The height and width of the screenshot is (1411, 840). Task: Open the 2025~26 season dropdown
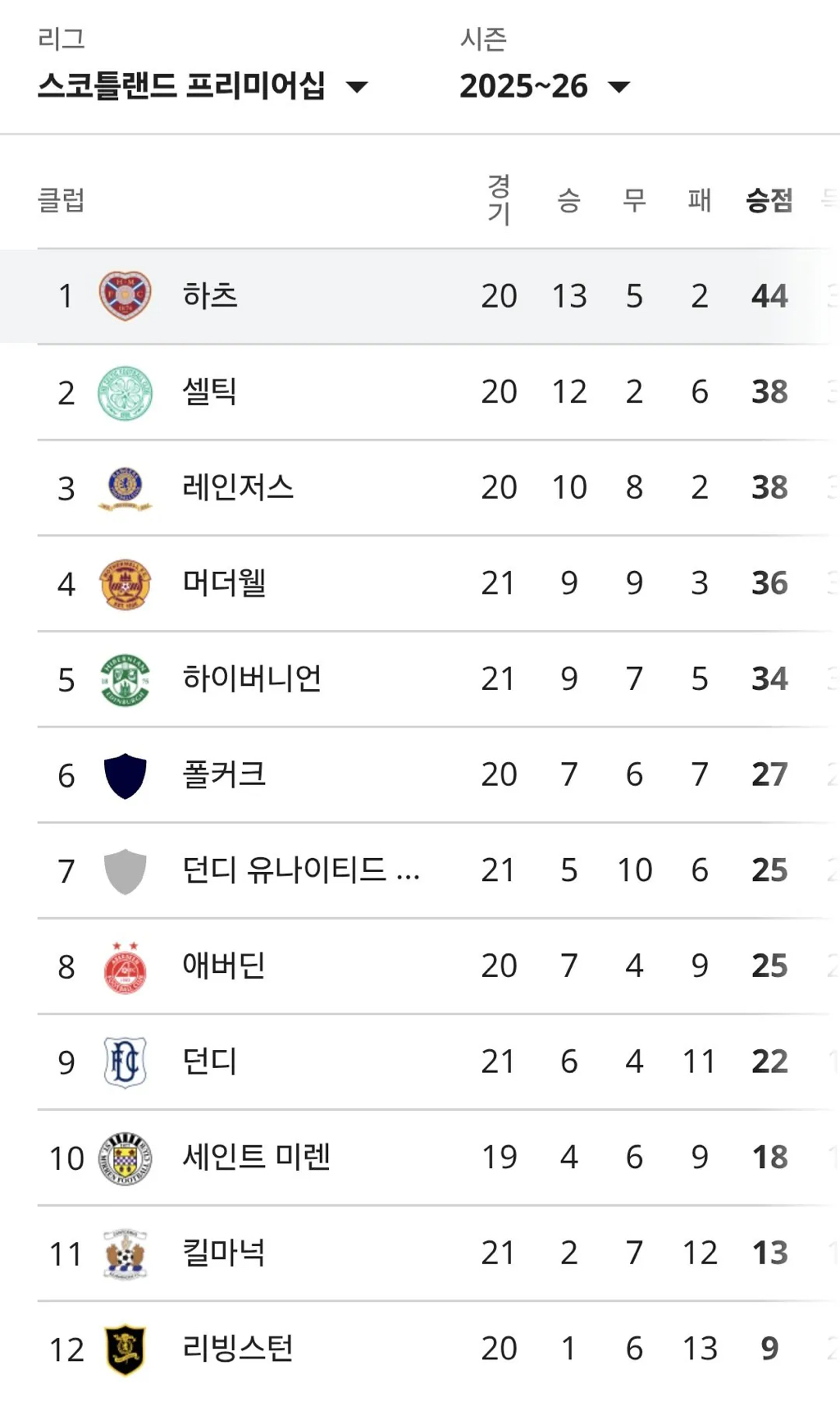pos(523,86)
